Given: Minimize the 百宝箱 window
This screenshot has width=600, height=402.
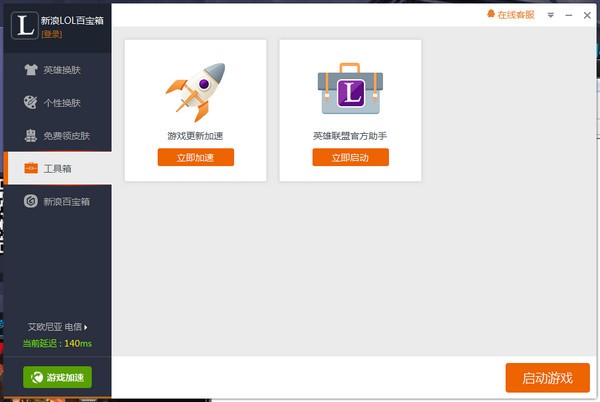Looking at the screenshot, I should [567, 15].
